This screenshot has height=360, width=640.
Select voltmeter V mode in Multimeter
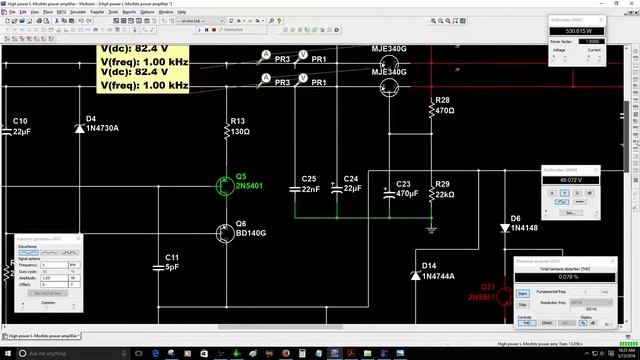pos(564,193)
